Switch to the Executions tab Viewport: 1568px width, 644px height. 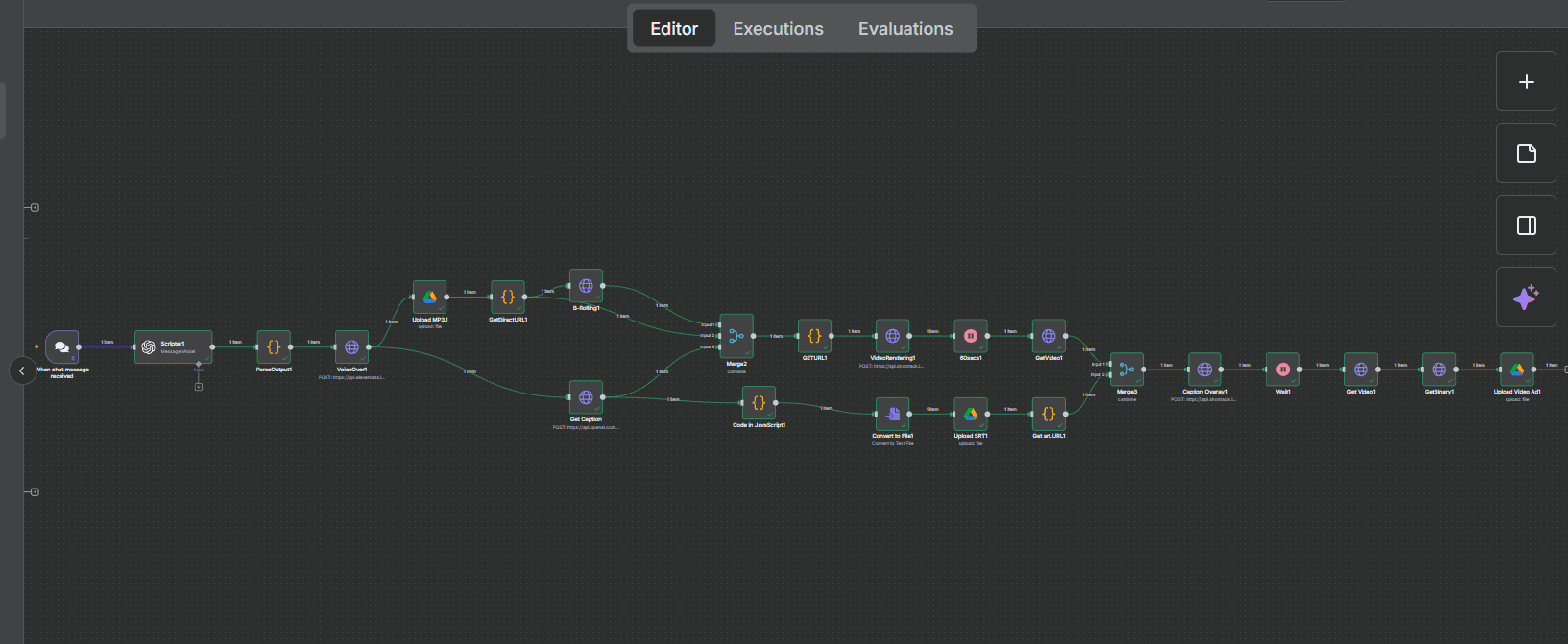[778, 29]
